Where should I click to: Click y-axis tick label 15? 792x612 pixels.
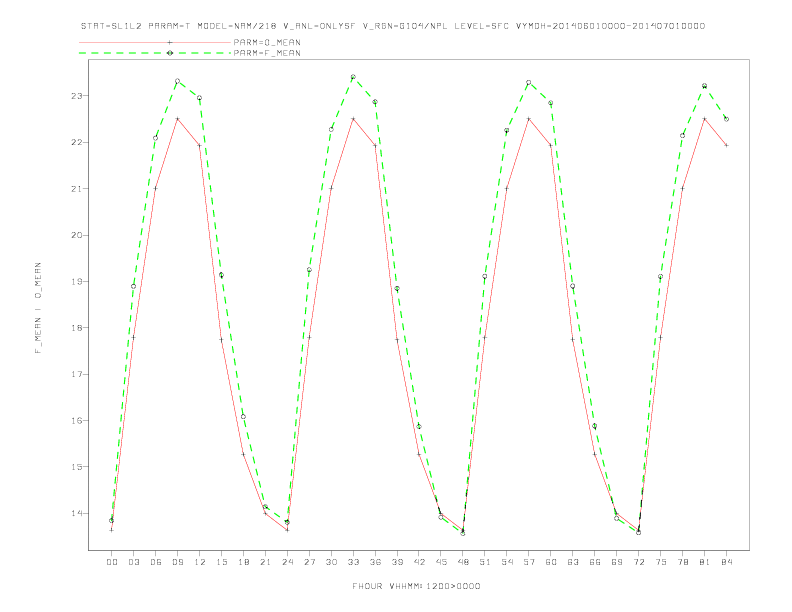pyautogui.click(x=78, y=467)
